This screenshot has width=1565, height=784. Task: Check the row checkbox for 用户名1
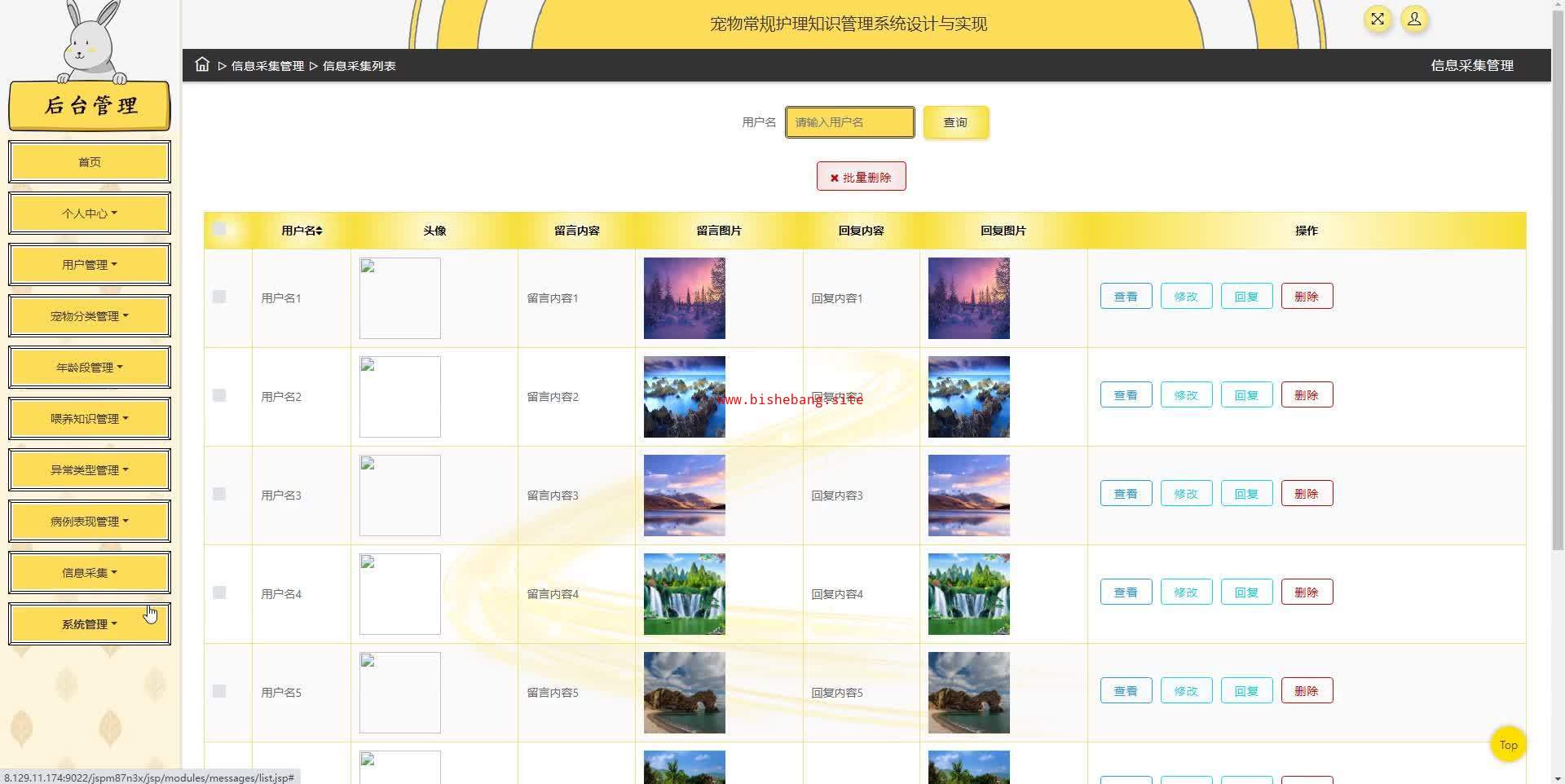(x=219, y=297)
